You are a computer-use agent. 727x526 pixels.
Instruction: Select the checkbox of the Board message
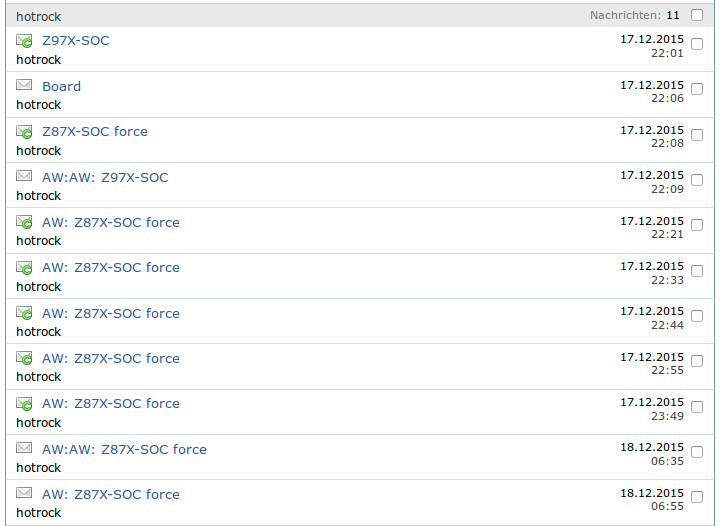click(x=696, y=89)
